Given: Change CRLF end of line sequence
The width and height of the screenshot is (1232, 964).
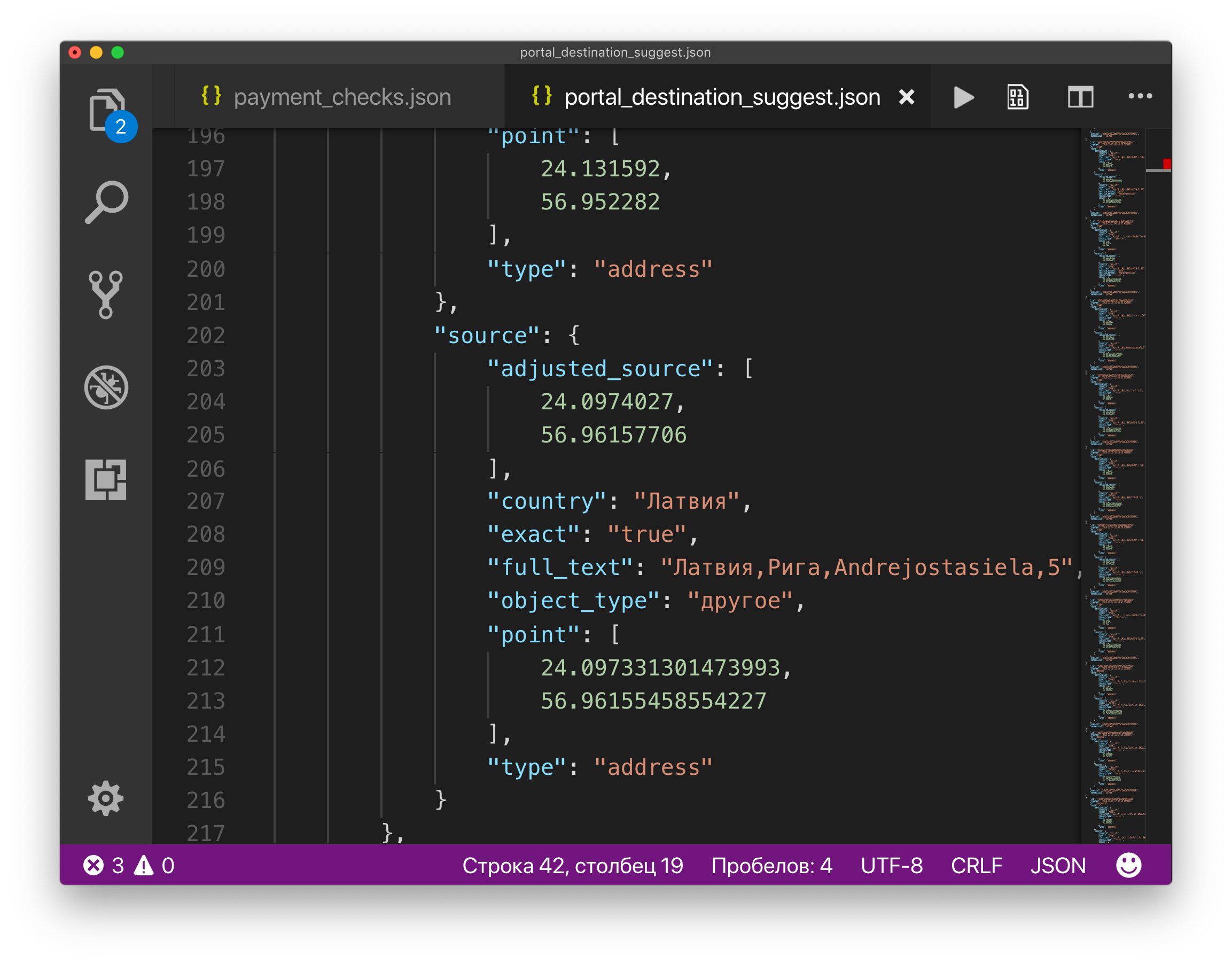Looking at the screenshot, I should click(x=976, y=865).
